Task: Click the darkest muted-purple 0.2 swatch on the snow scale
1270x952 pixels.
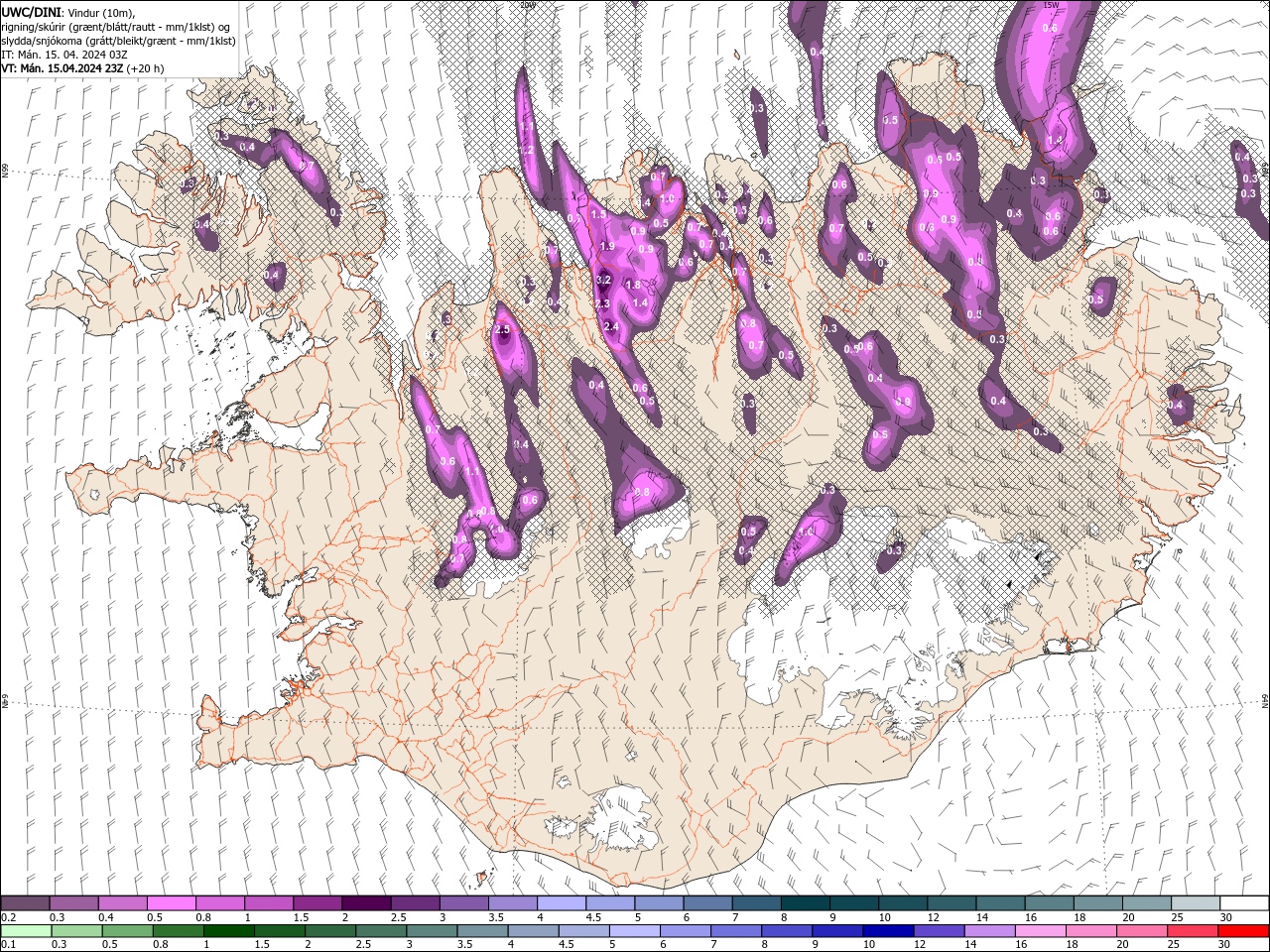Action: click(x=25, y=903)
